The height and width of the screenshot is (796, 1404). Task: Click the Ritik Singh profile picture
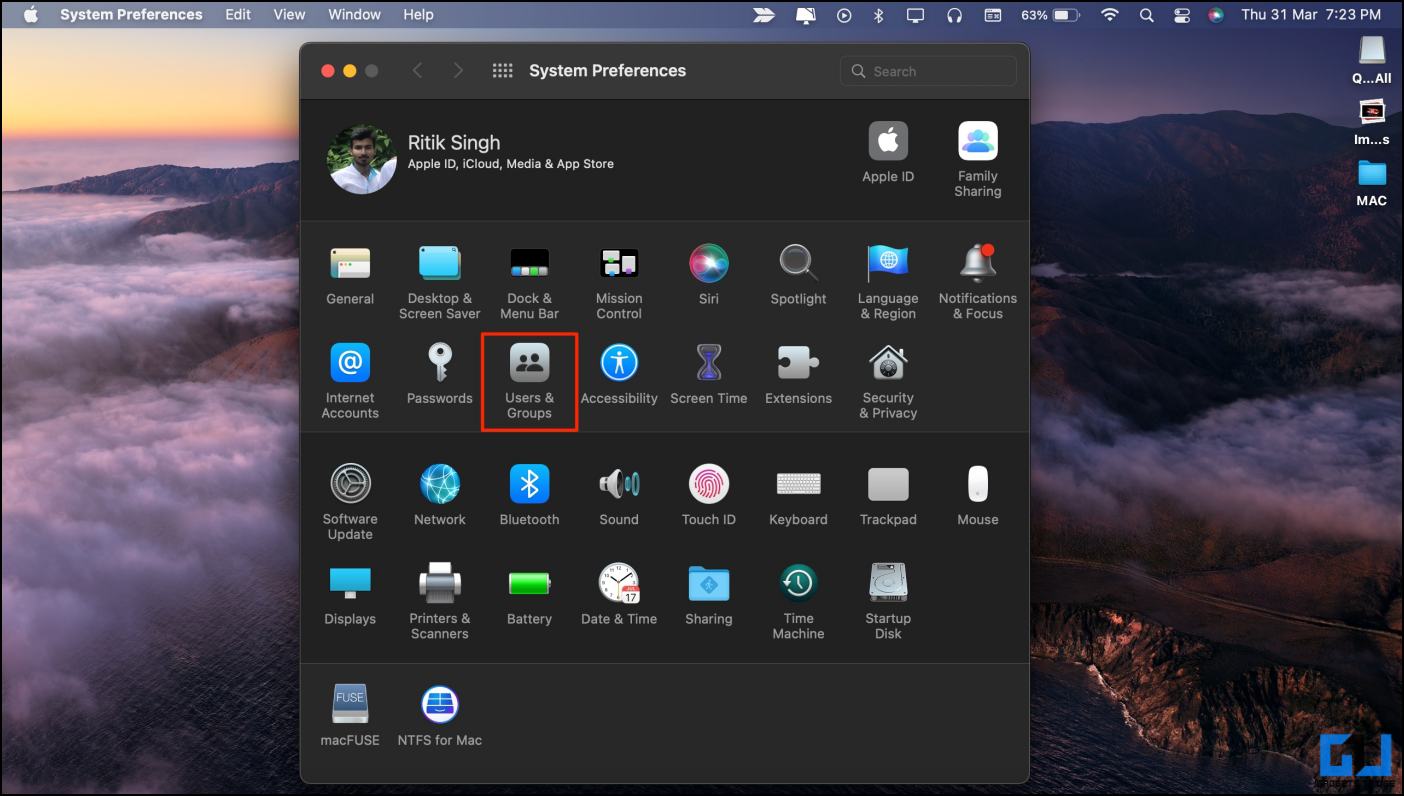(x=362, y=159)
